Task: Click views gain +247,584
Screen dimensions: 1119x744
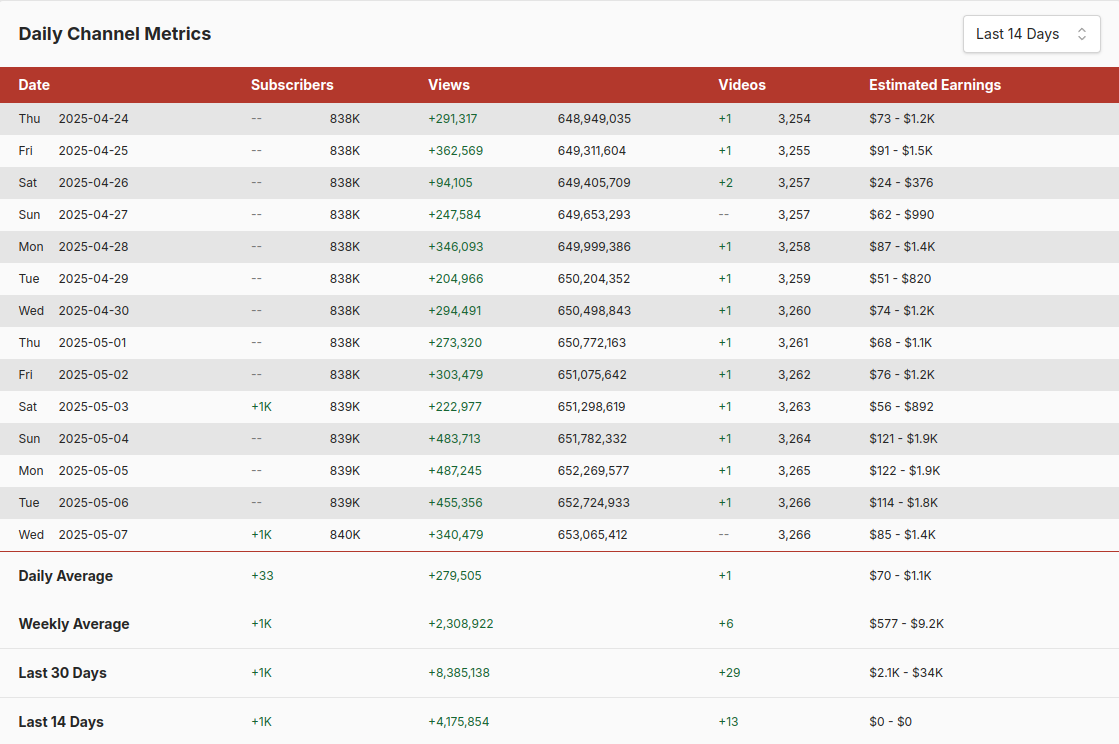Action: point(455,215)
